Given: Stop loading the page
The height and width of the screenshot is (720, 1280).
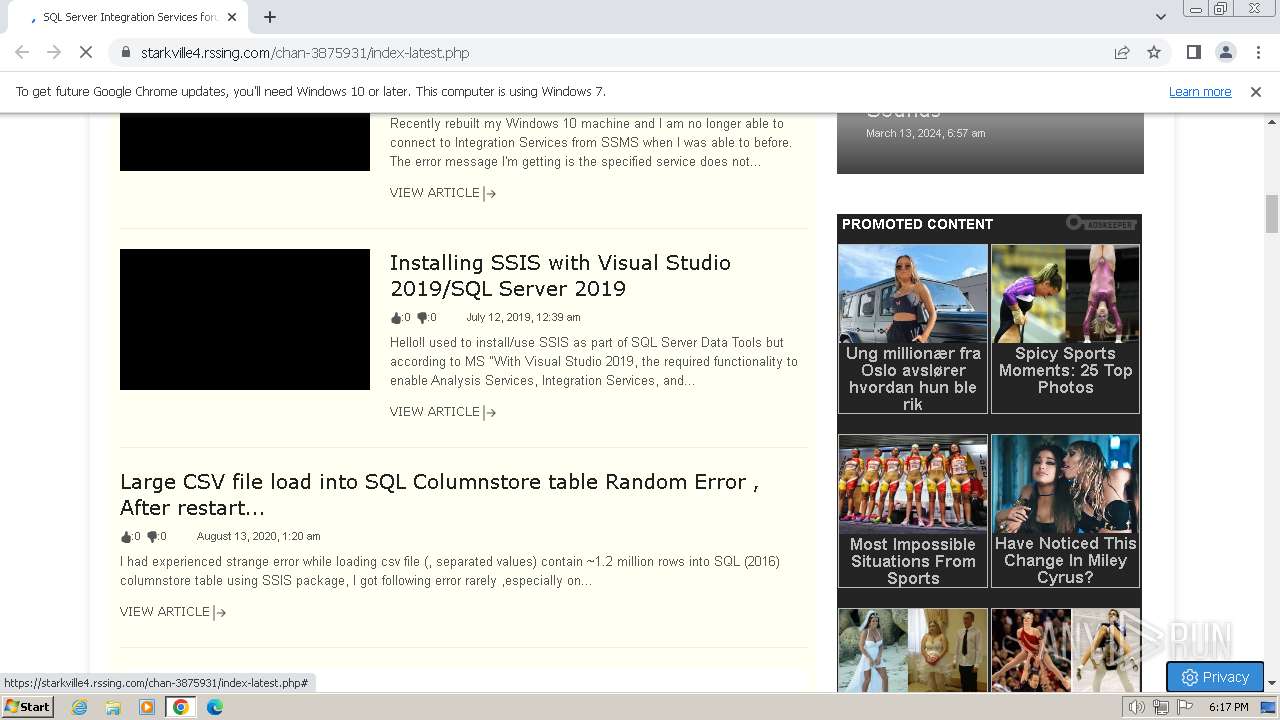Looking at the screenshot, I should click(86, 53).
